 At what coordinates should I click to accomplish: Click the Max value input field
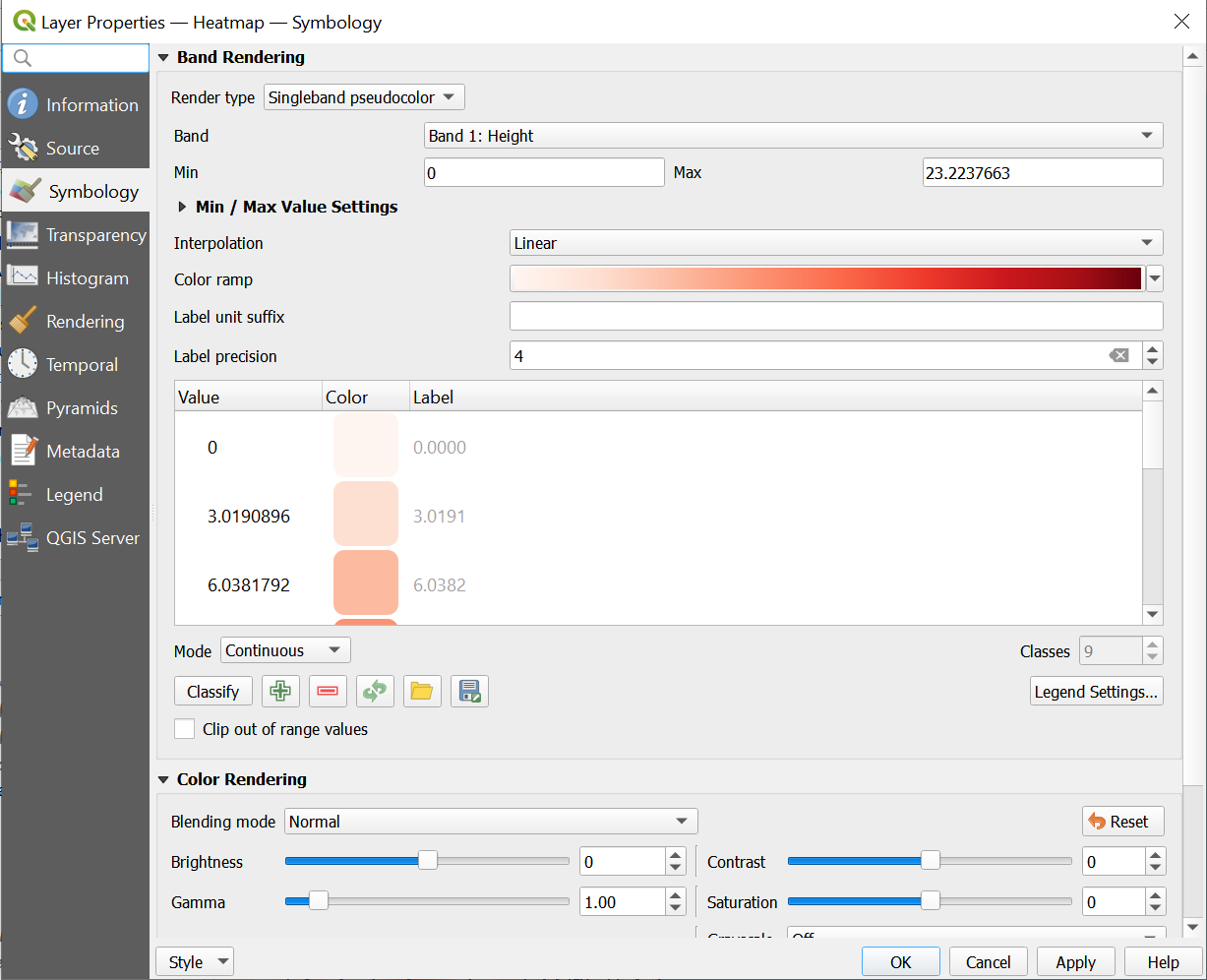coord(1042,173)
